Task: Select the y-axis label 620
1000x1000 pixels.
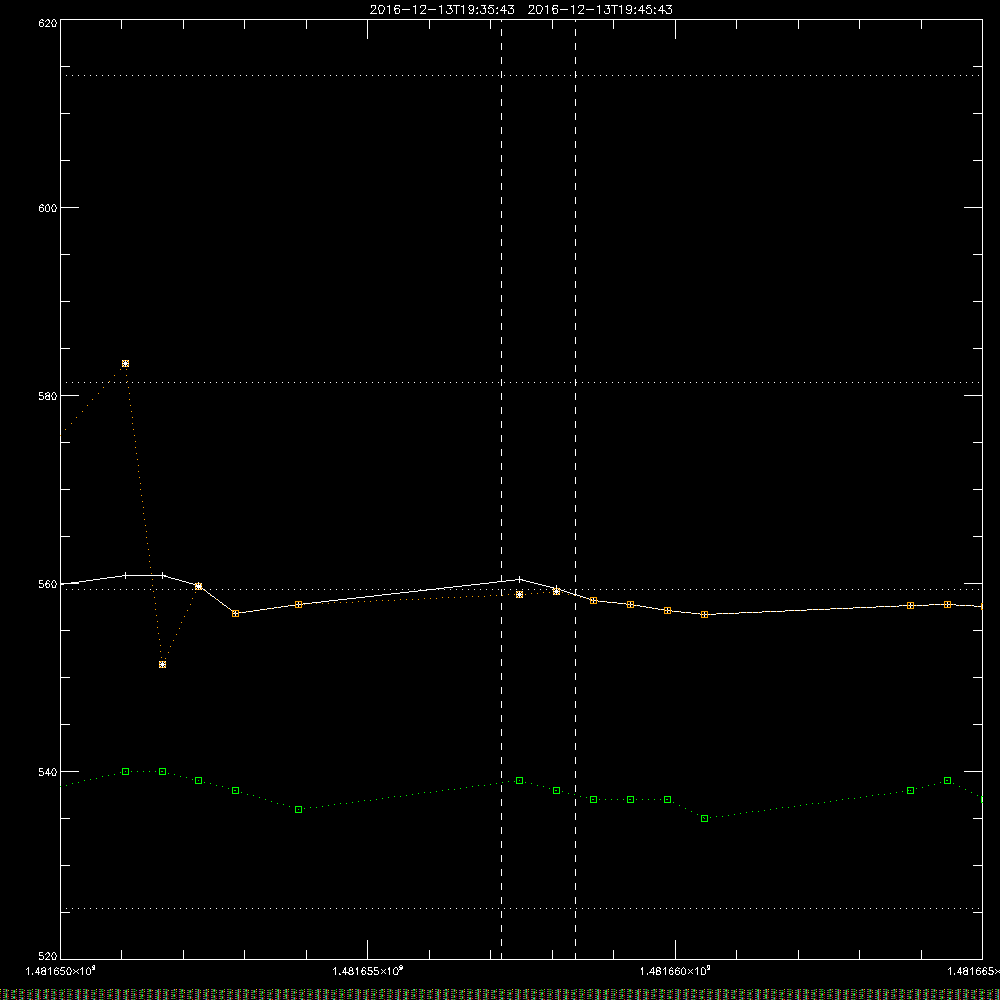Action: (48, 23)
